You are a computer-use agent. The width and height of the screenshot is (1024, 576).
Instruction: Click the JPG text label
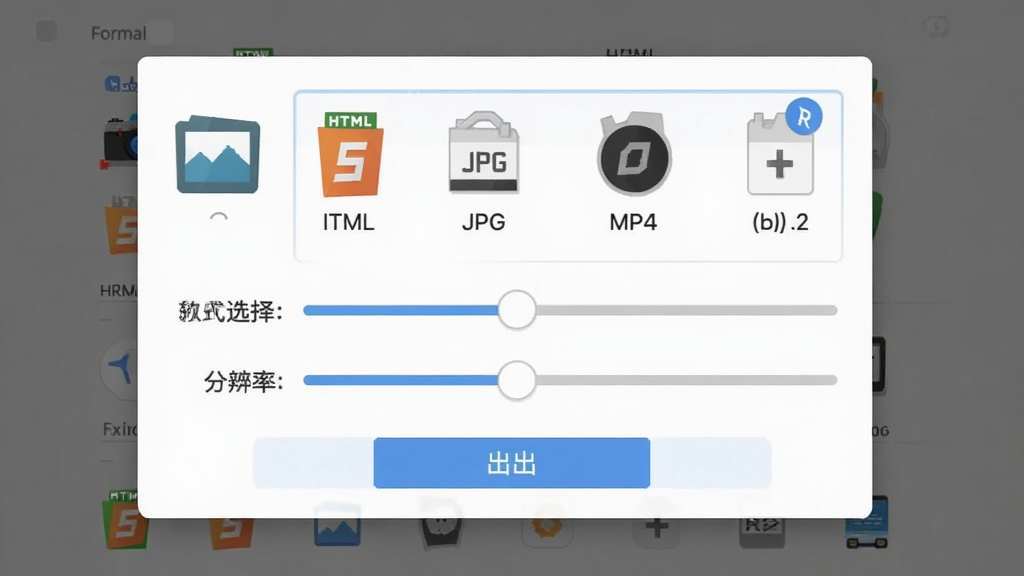[484, 223]
